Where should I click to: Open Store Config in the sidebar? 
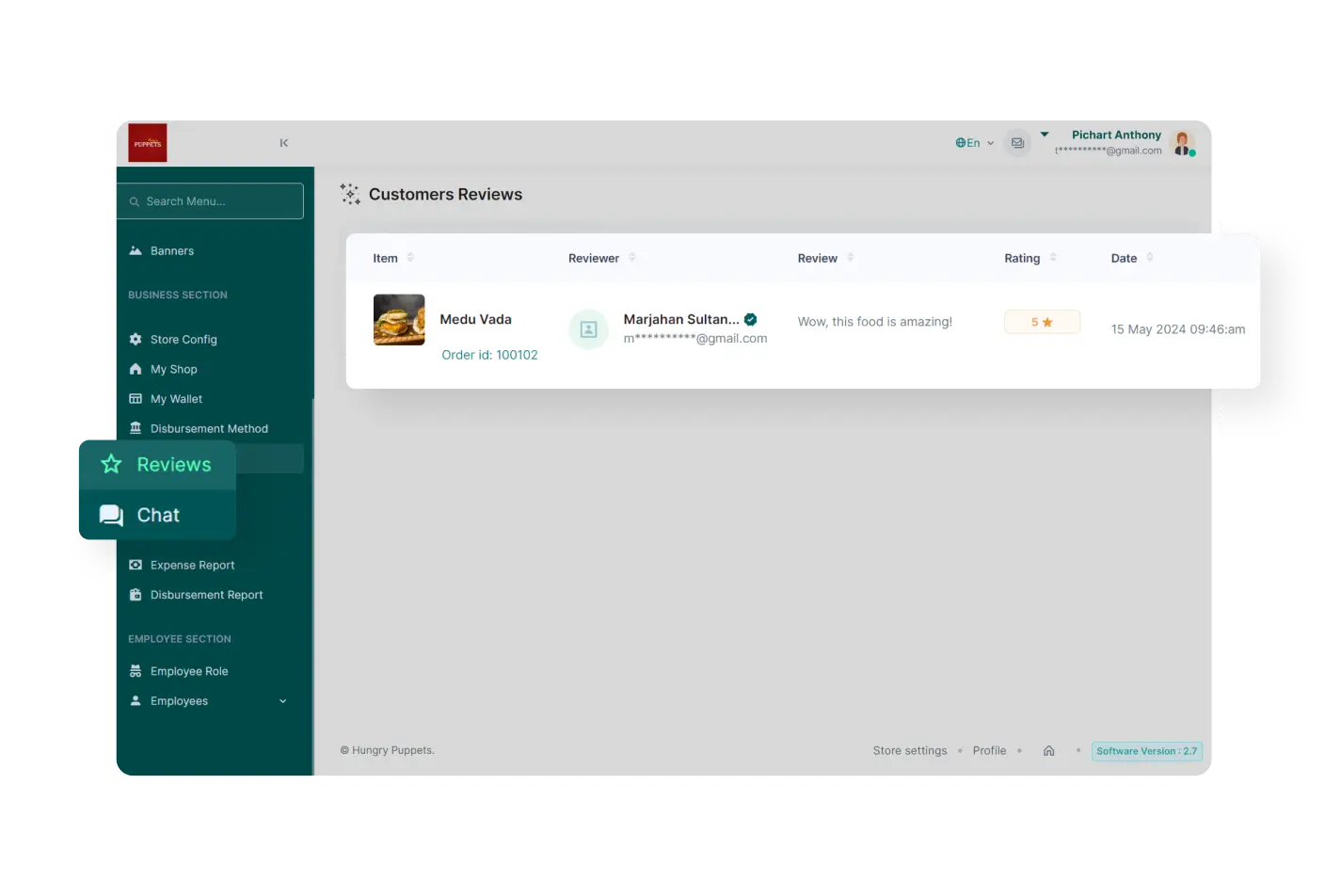(184, 340)
